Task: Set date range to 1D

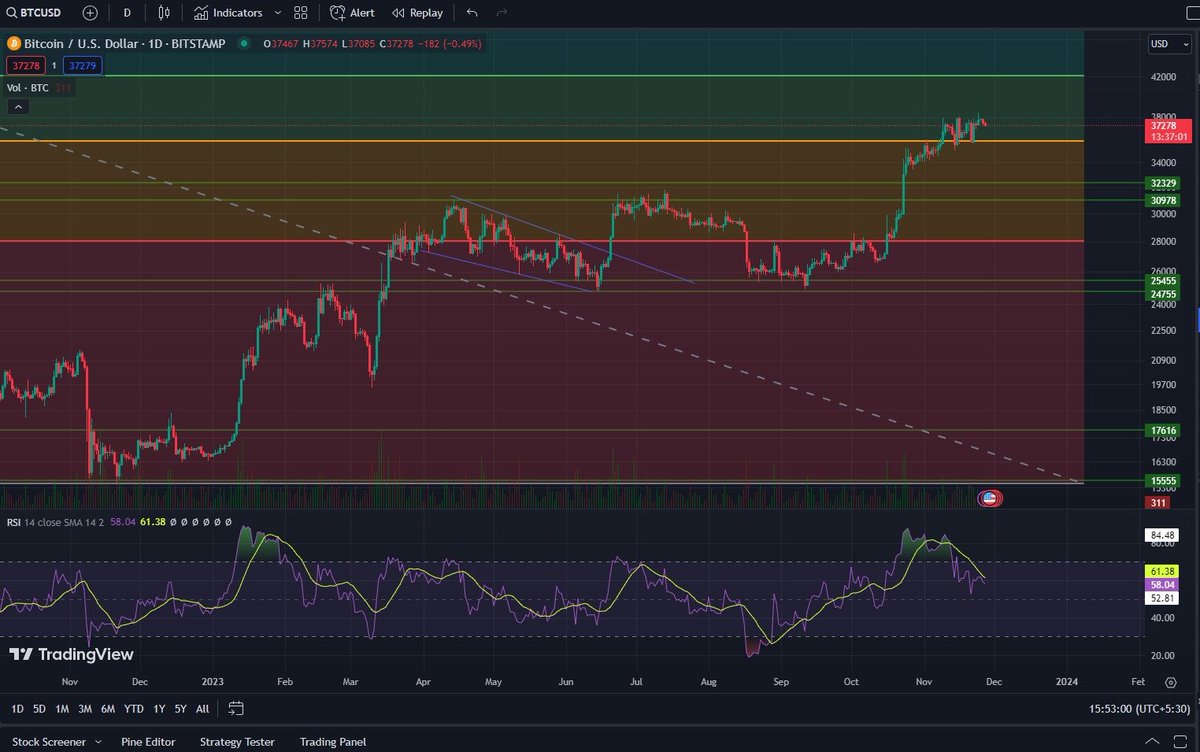Action: (x=17, y=708)
